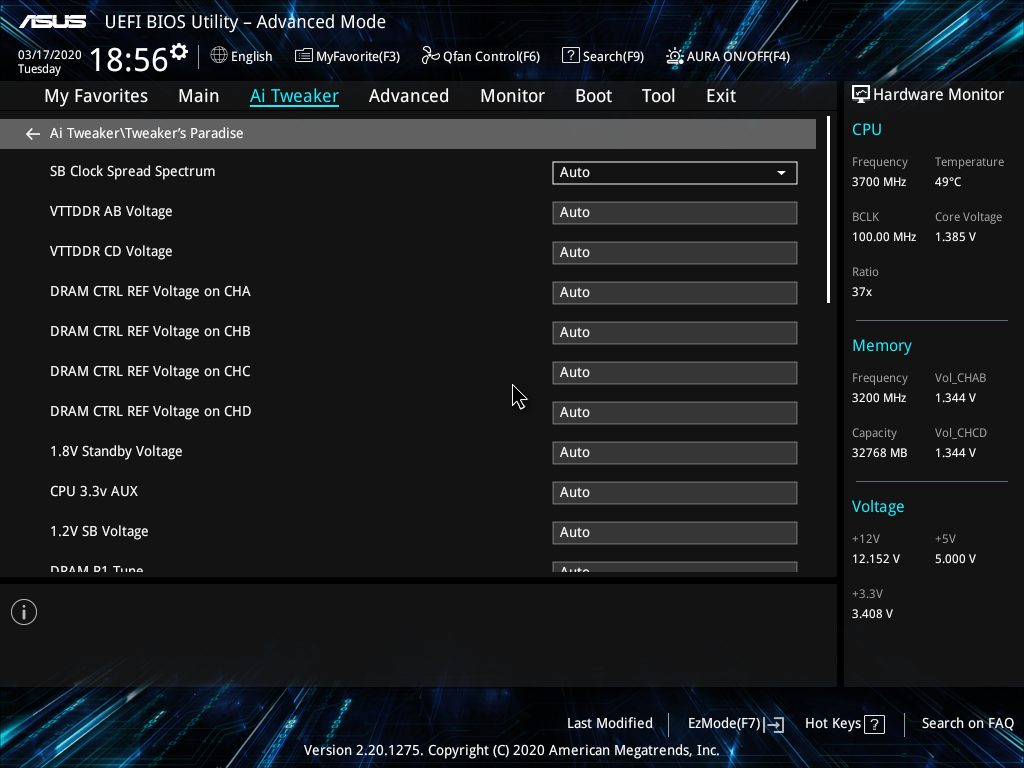Image resolution: width=1024 pixels, height=768 pixels.
Task: Click the CPU 3.3v AUX field
Action: tap(675, 492)
